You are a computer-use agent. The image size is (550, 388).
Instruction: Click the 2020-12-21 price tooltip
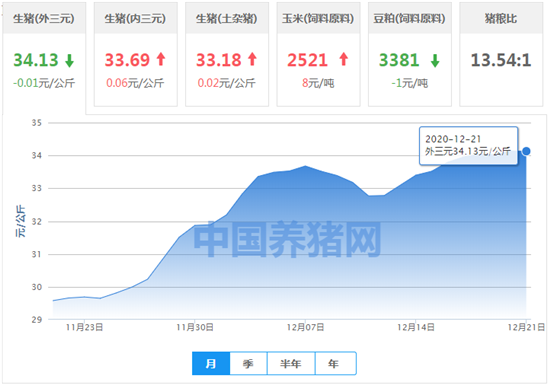pyautogui.click(x=468, y=145)
